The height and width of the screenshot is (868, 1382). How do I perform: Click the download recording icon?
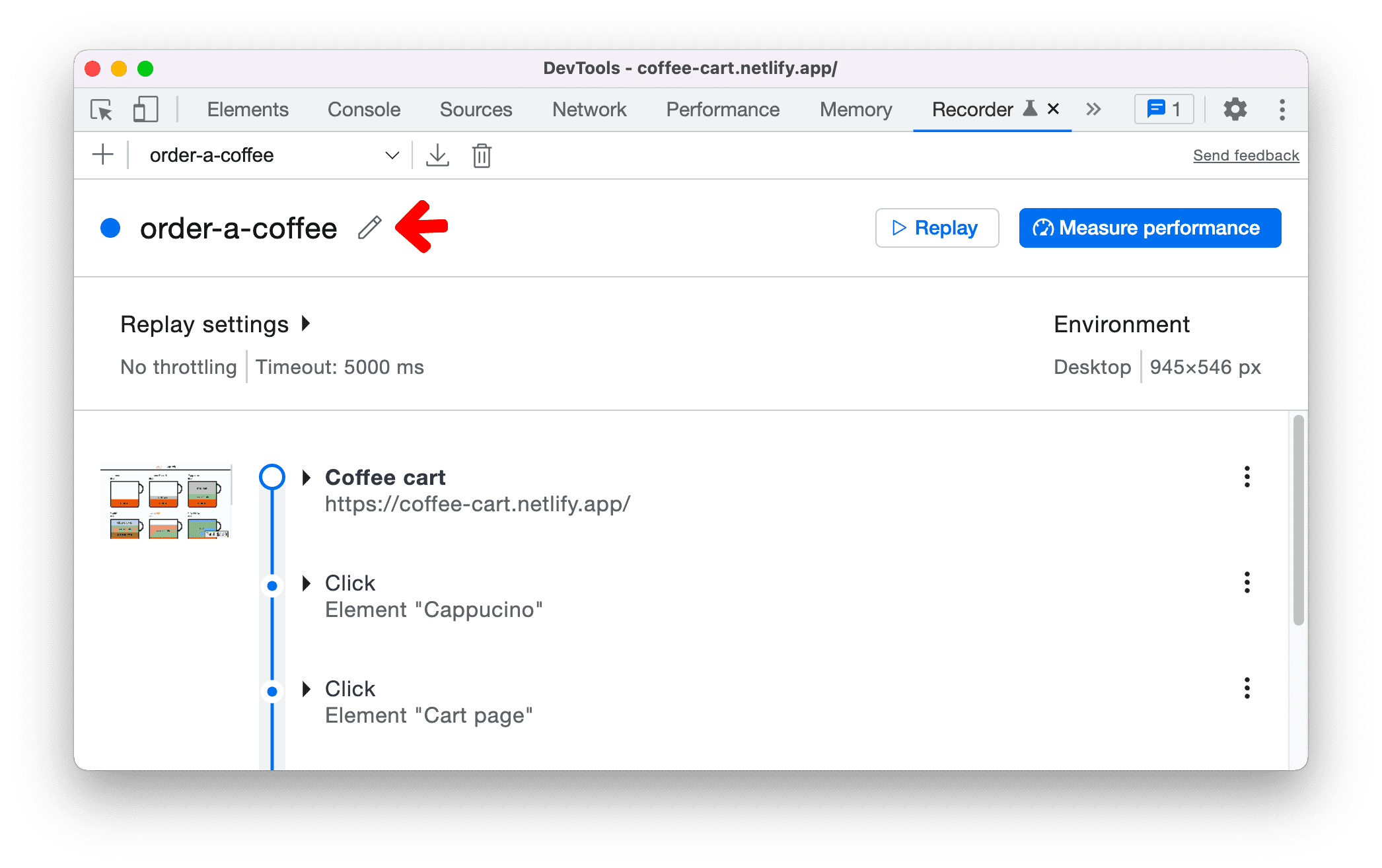coord(436,155)
